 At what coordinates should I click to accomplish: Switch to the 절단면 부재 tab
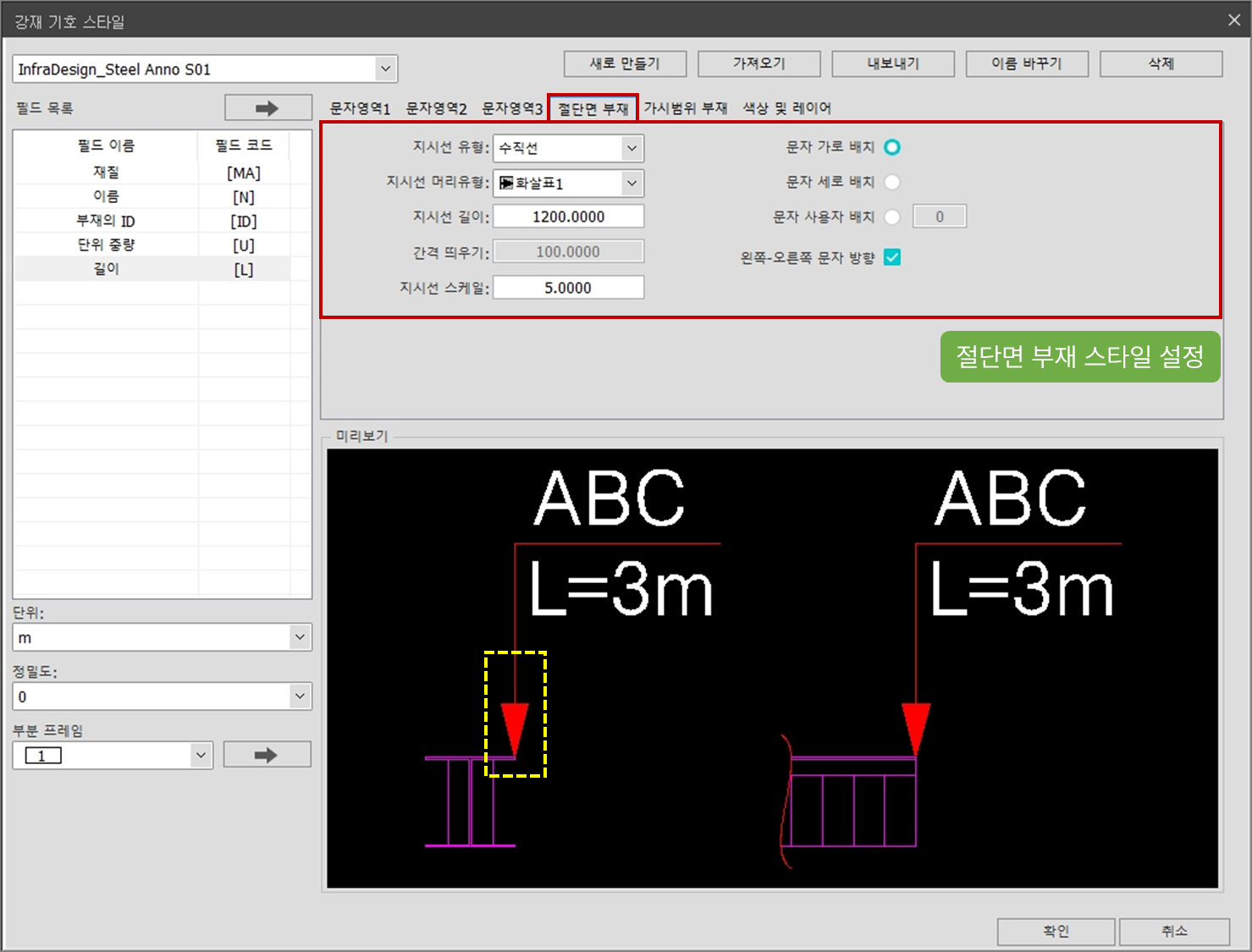pyautogui.click(x=593, y=108)
